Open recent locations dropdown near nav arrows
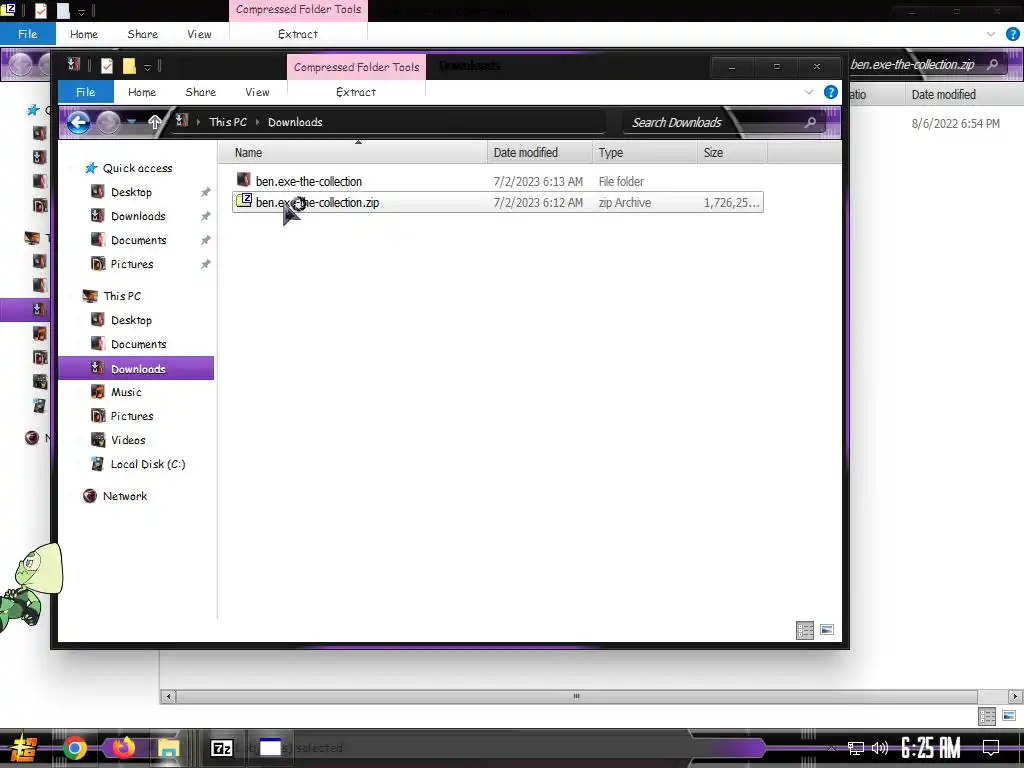Viewport: 1024px width, 768px height. (132, 122)
